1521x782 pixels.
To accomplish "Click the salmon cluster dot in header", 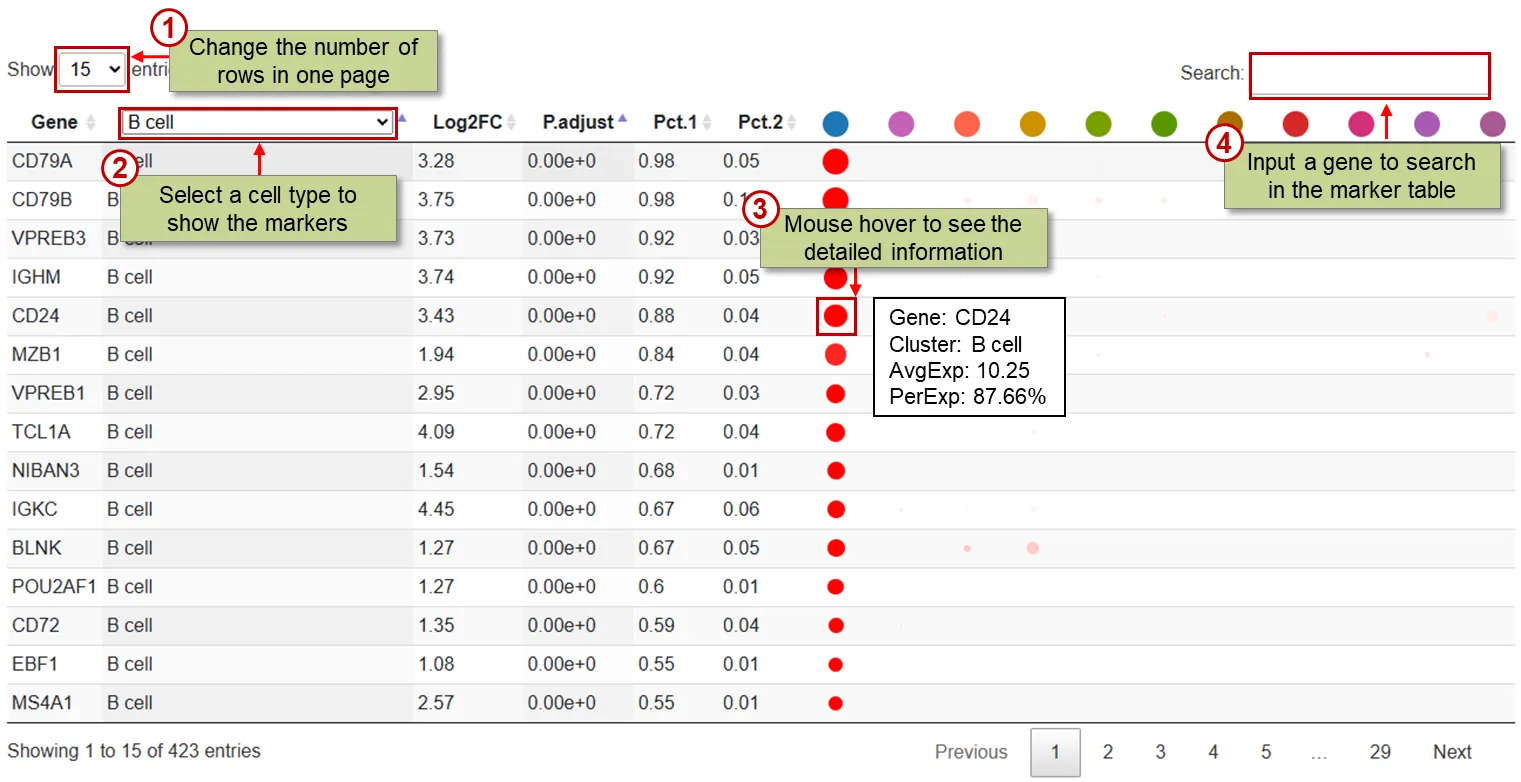I will pyautogui.click(x=967, y=124).
